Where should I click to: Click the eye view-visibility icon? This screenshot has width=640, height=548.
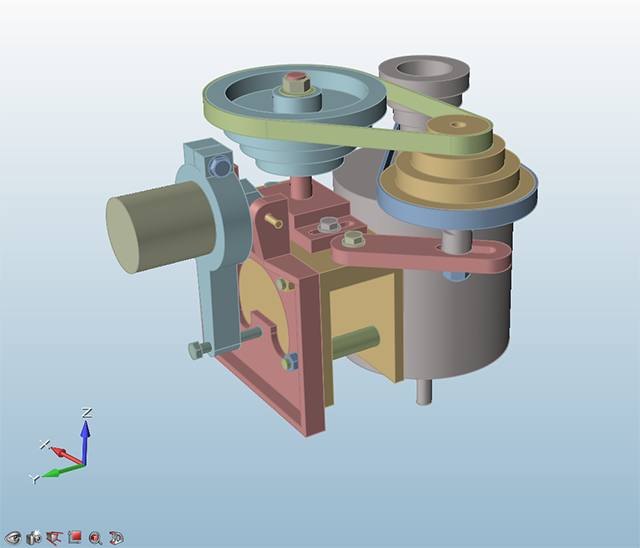[x=14, y=537]
